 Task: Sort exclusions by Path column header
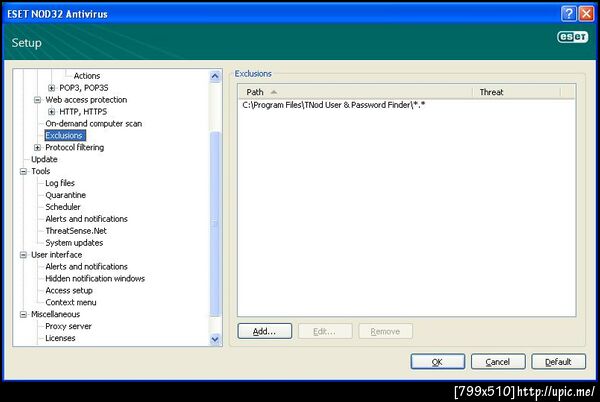(x=355, y=92)
